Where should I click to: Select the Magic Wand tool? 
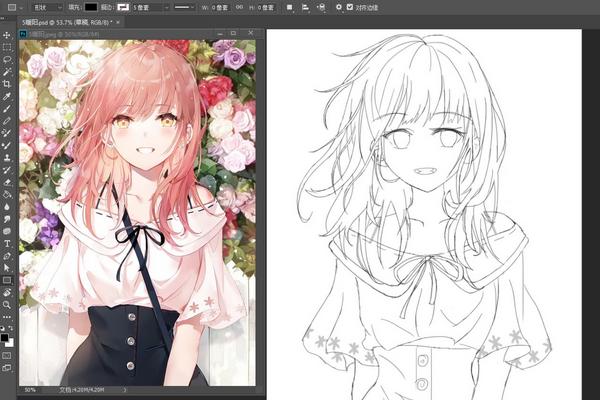tap(7, 72)
